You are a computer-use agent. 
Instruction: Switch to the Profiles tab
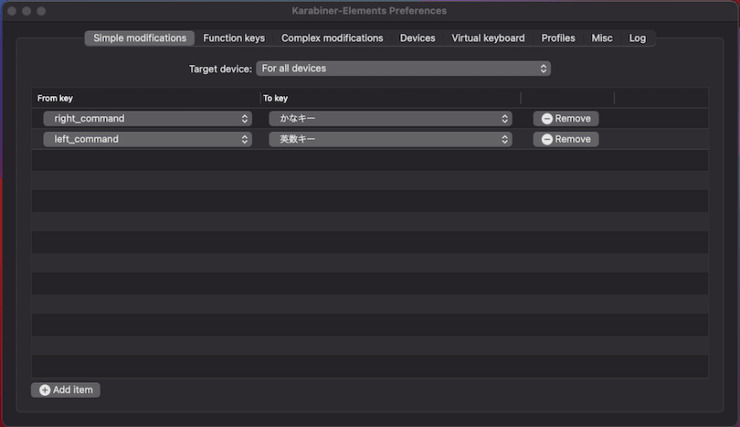coord(558,38)
